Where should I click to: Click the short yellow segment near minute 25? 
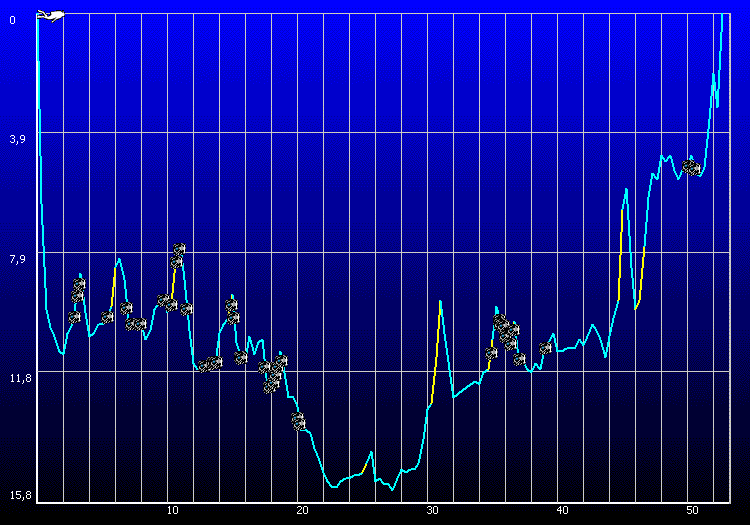point(365,468)
